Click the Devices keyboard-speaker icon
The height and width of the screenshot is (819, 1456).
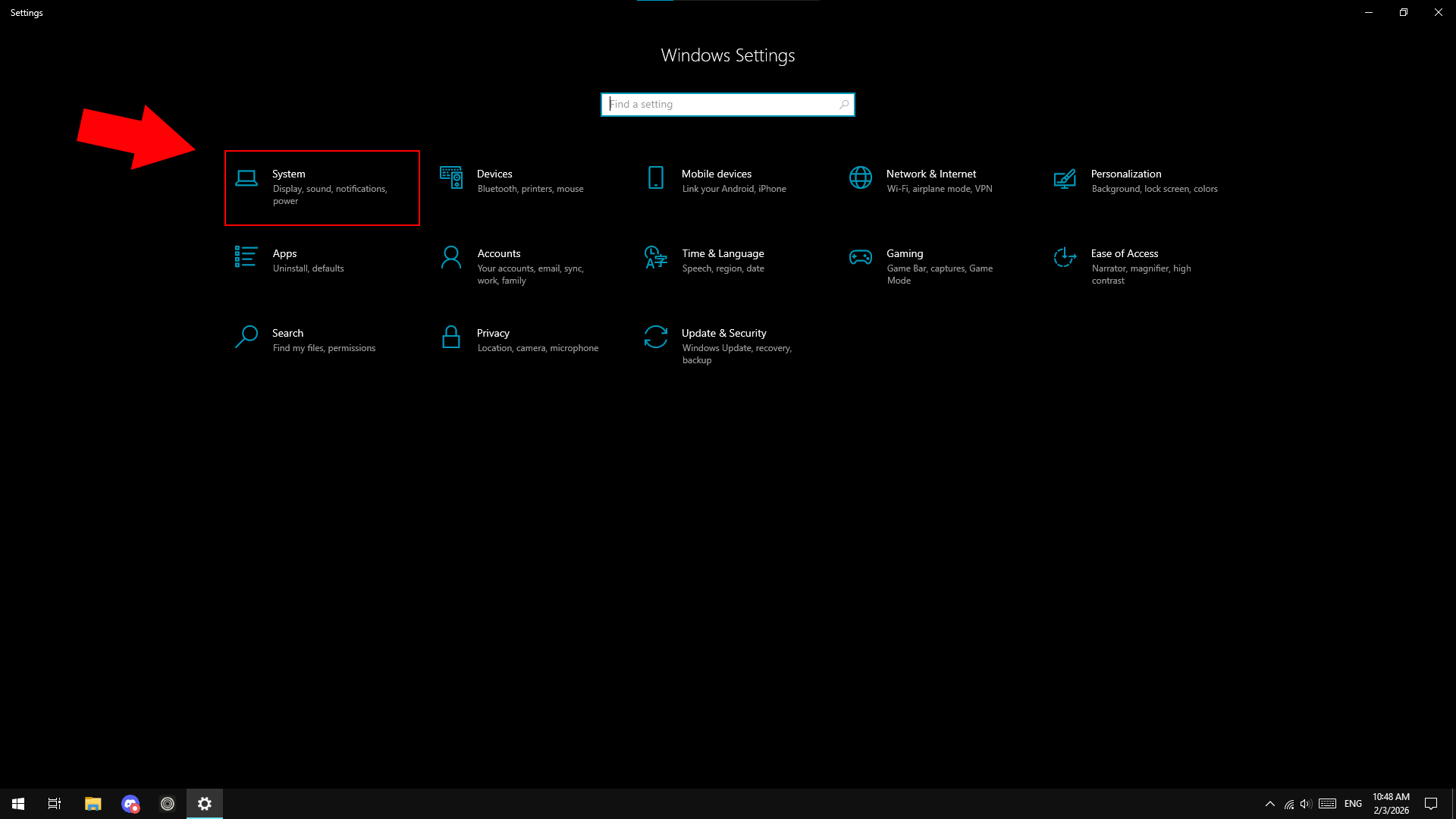451,178
